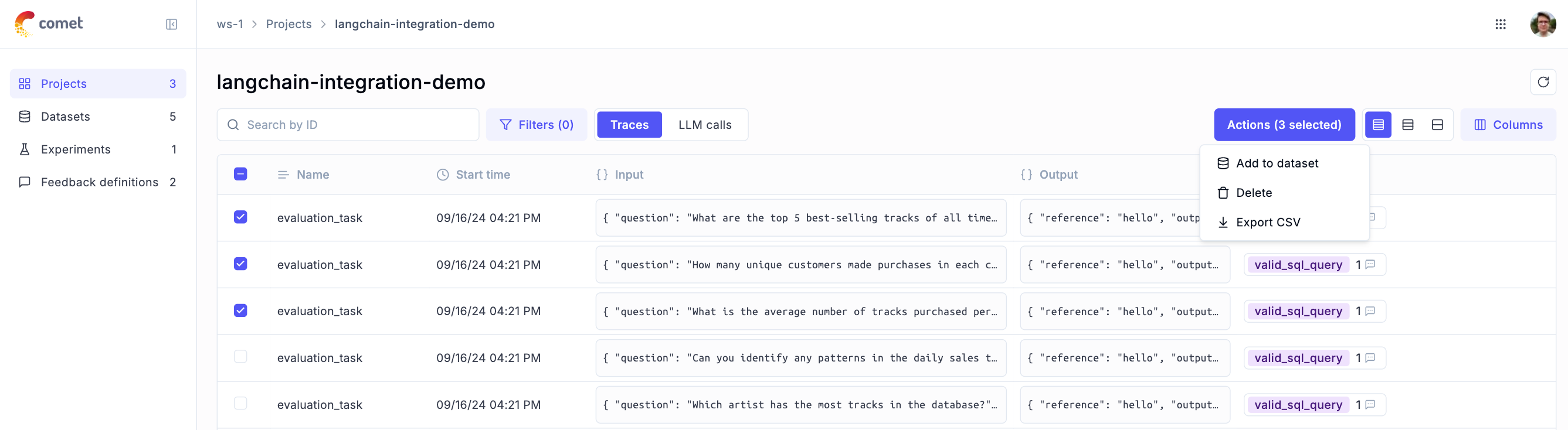
Task: Switch to large row height view
Action: [1437, 125]
